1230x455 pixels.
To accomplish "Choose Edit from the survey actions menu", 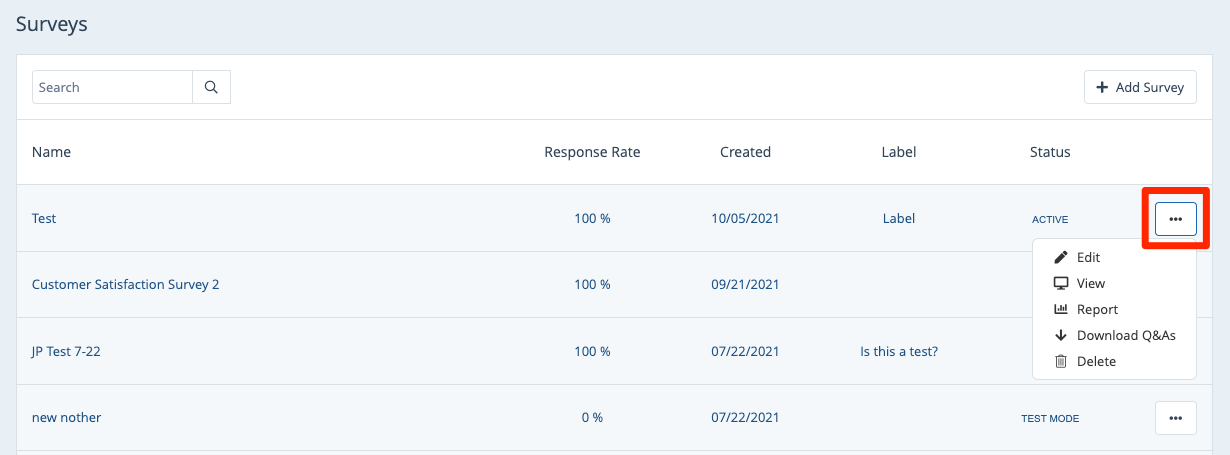I will [x=1088, y=257].
